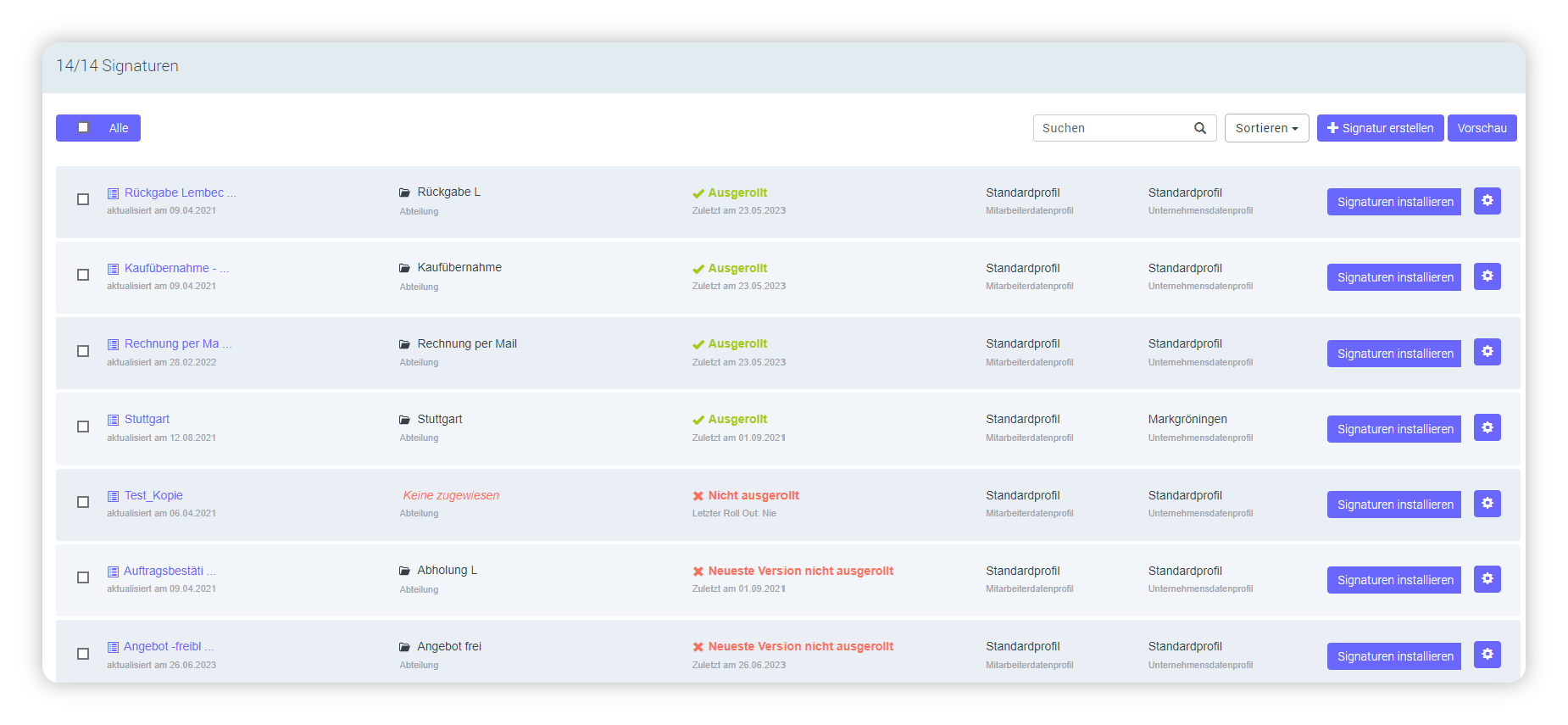Click the gear icon in Stuttgart row
The height and width of the screenshot is (725, 1568).
pyautogui.click(x=1487, y=428)
